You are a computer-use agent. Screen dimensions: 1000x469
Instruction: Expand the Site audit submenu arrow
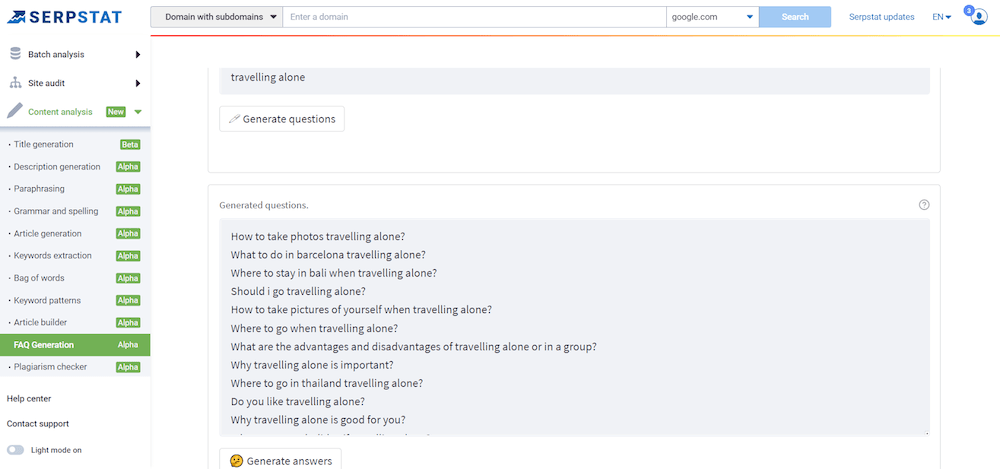(x=137, y=83)
